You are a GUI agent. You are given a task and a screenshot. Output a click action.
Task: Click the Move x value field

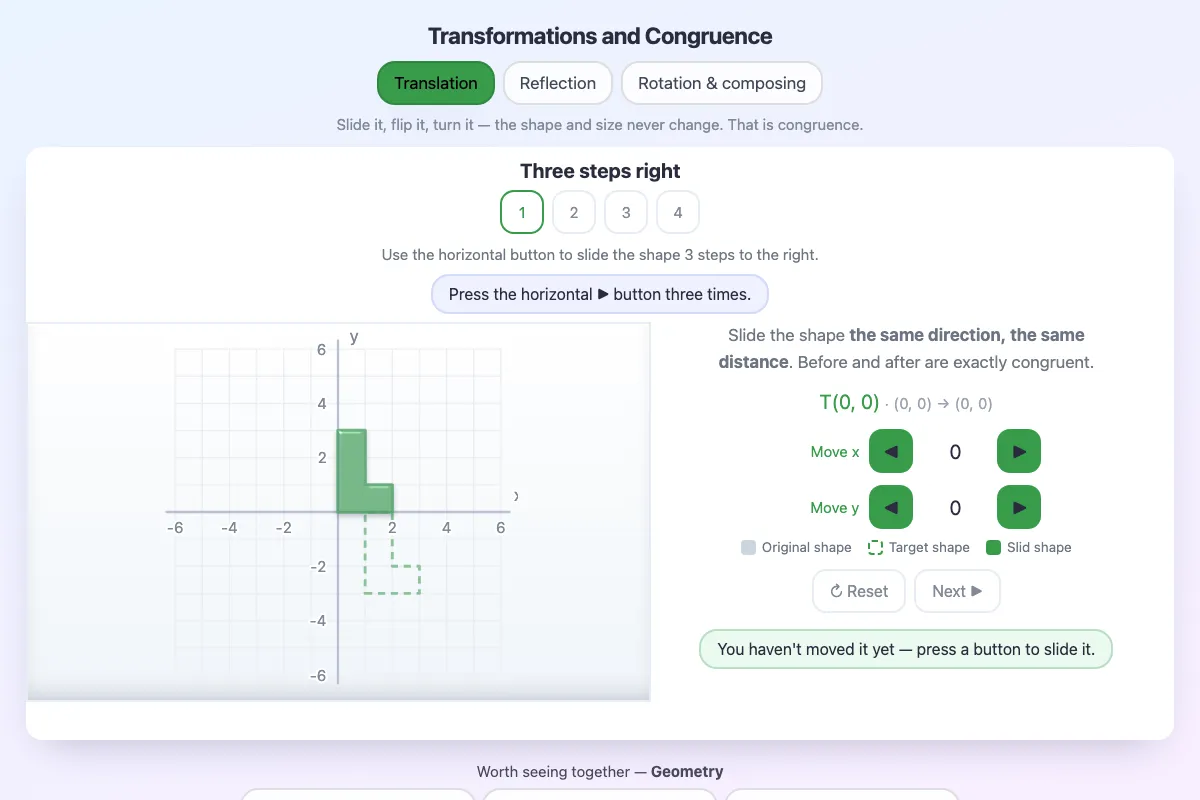[x=955, y=452]
